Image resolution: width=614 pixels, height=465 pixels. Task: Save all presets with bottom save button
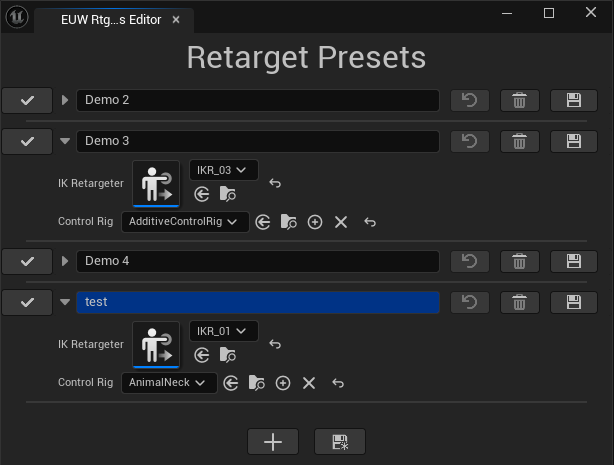click(x=339, y=441)
